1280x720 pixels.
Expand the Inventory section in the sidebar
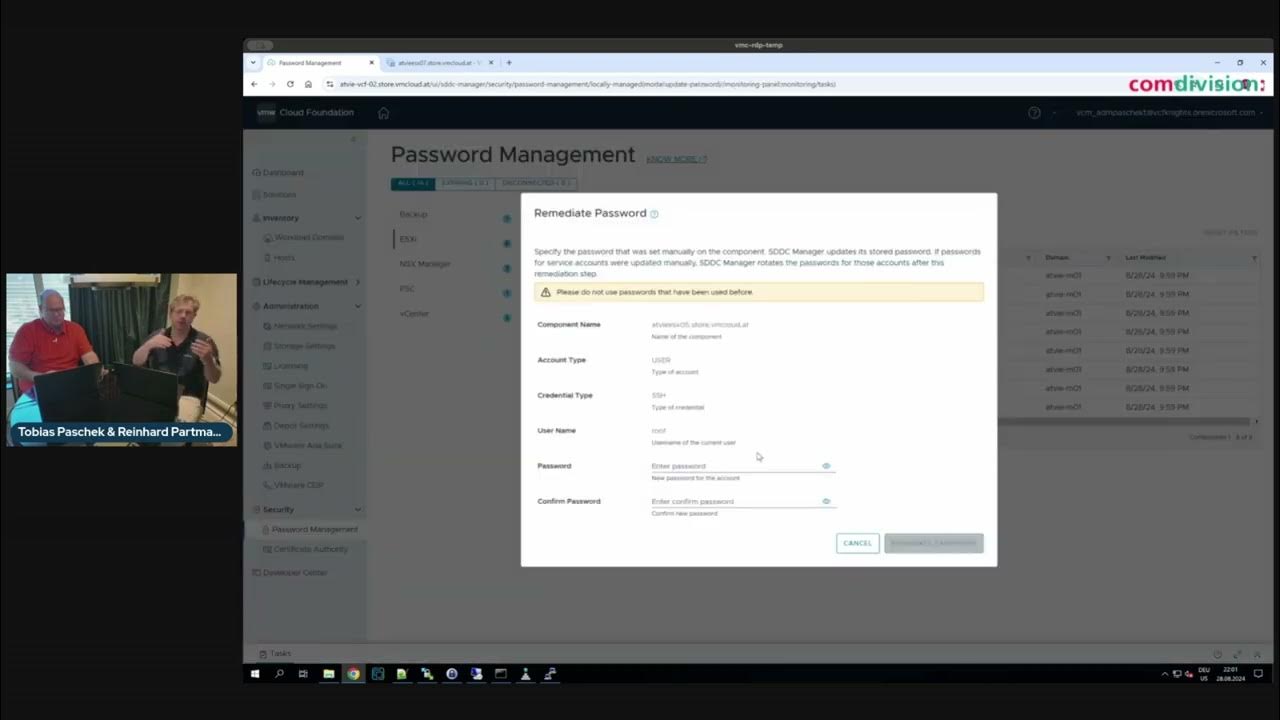(x=358, y=218)
